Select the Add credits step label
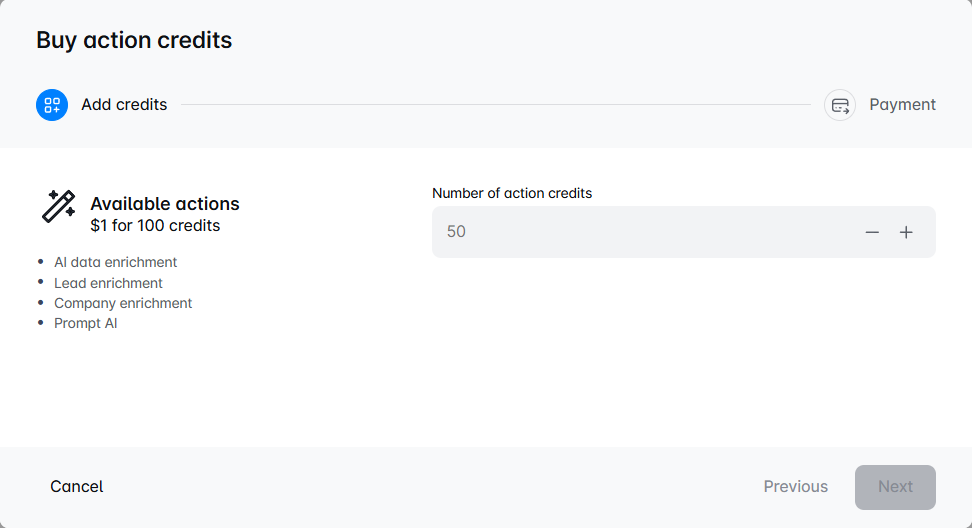The image size is (972, 528). (x=124, y=105)
